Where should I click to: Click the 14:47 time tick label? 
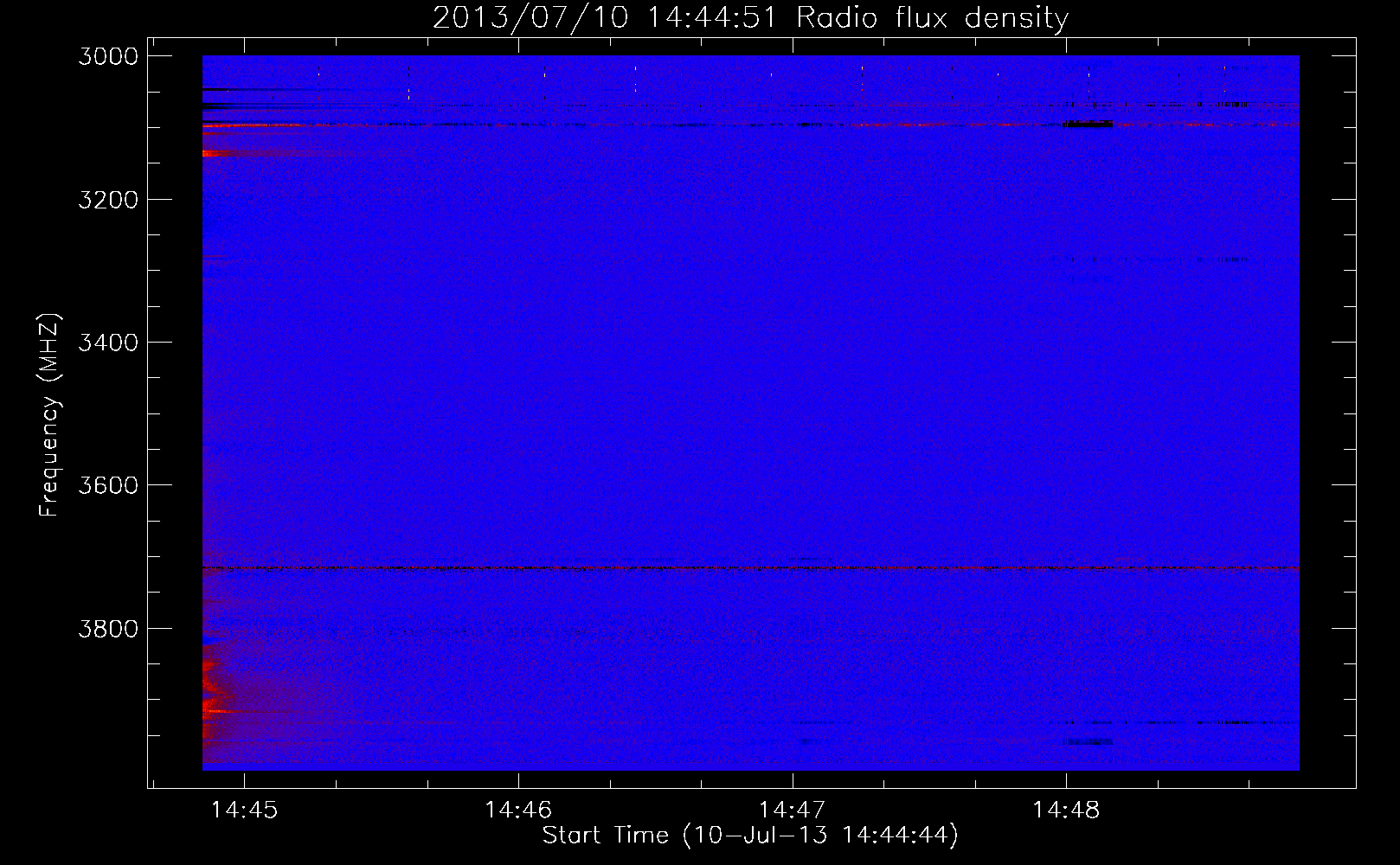(x=793, y=810)
